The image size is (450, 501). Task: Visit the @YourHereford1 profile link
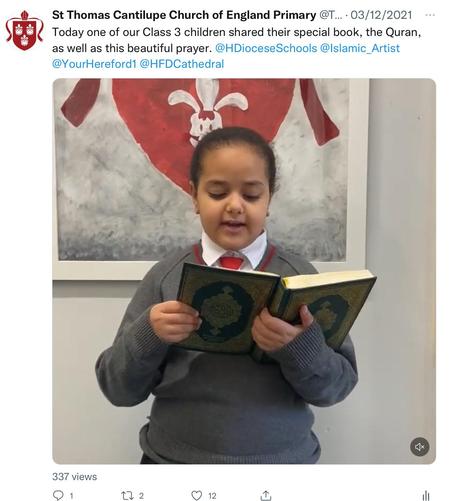pyautogui.click(x=94, y=64)
